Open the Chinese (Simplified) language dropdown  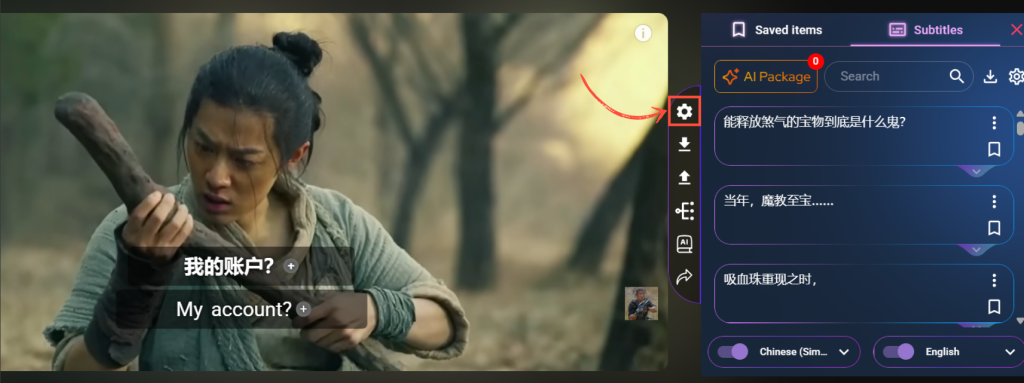click(x=843, y=352)
